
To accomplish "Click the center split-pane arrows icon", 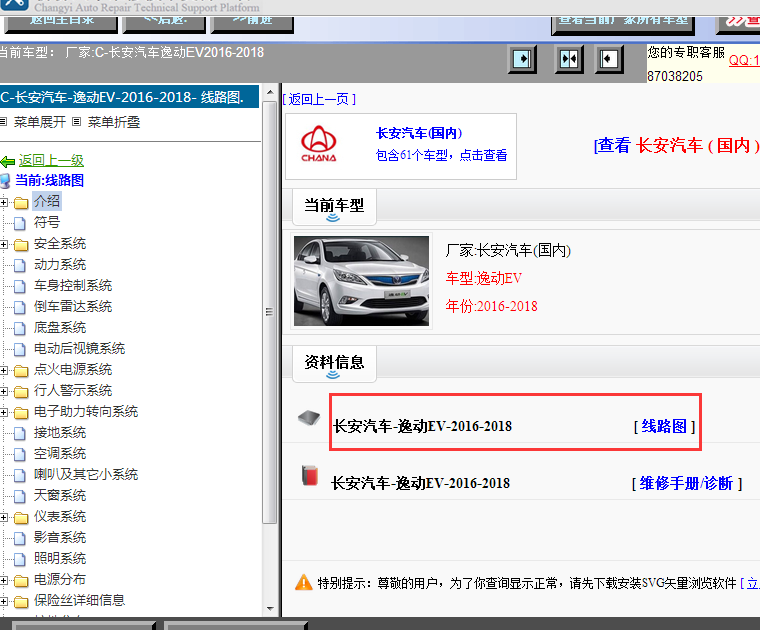I will point(569,59).
